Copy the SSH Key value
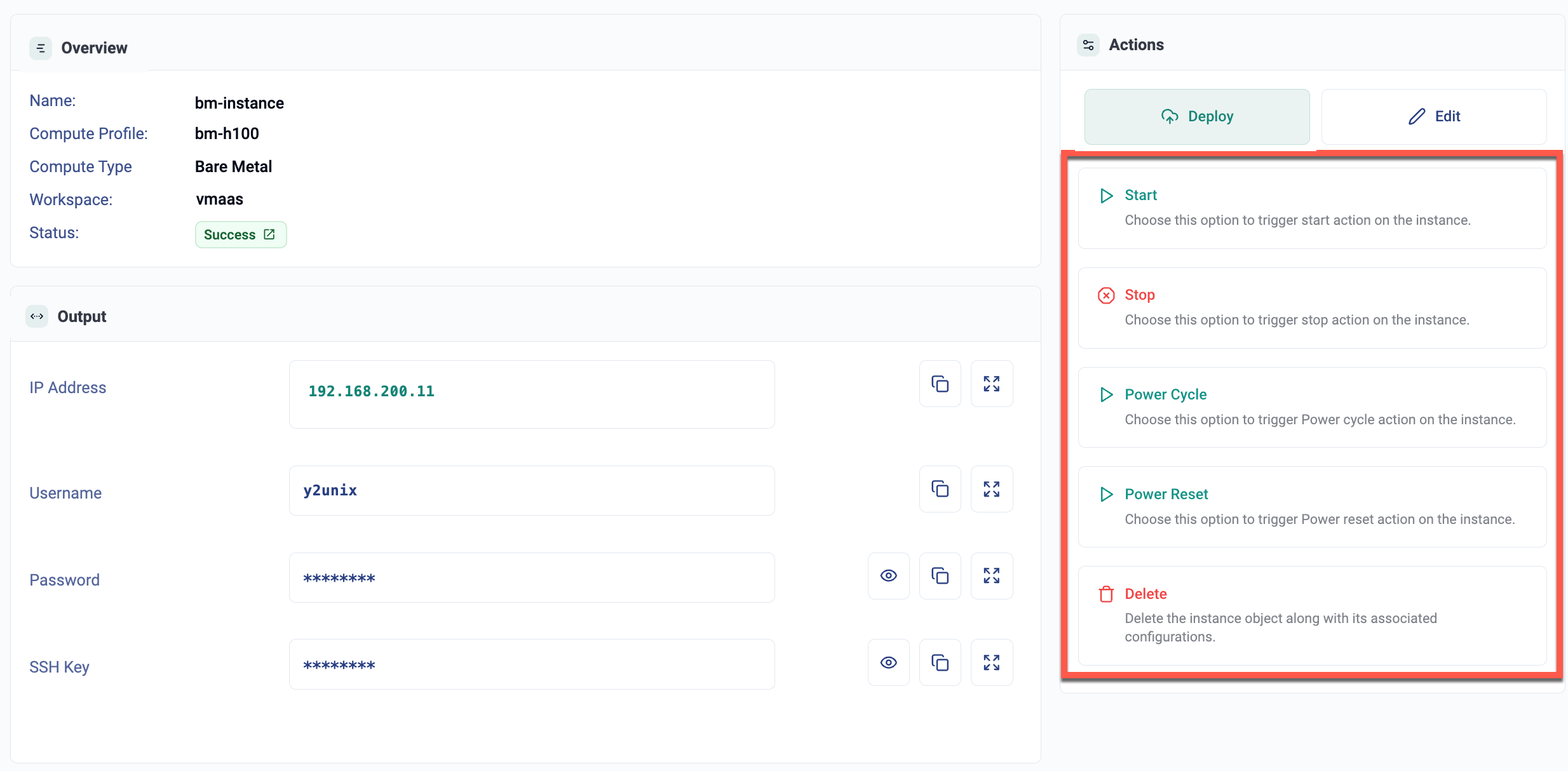The height and width of the screenshot is (771, 1568). tap(940, 663)
